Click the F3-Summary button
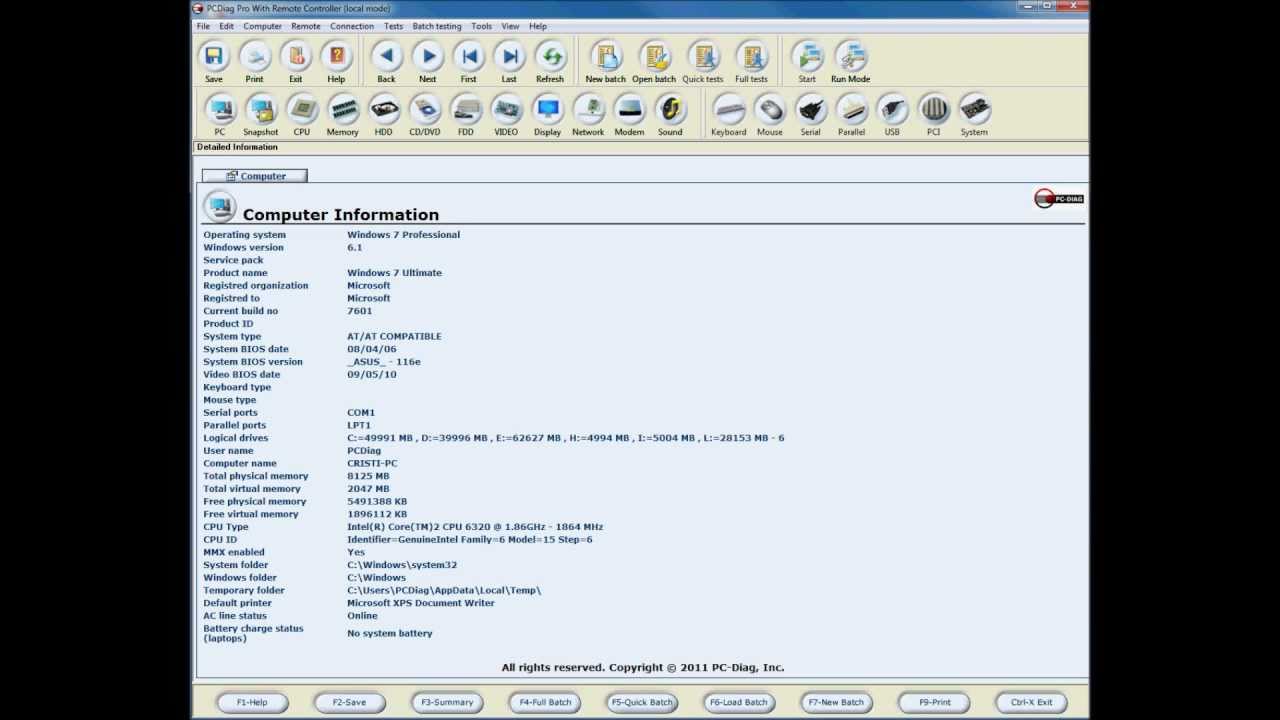Screen dimensions: 1280x720 447,702
